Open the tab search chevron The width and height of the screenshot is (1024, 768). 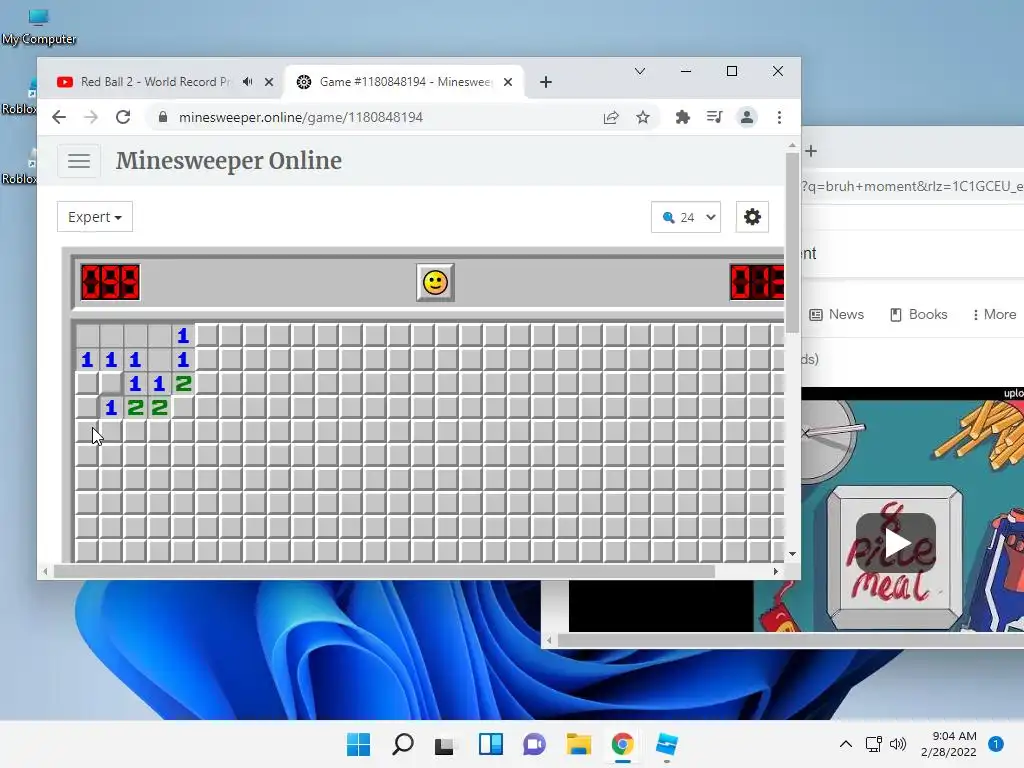click(640, 71)
